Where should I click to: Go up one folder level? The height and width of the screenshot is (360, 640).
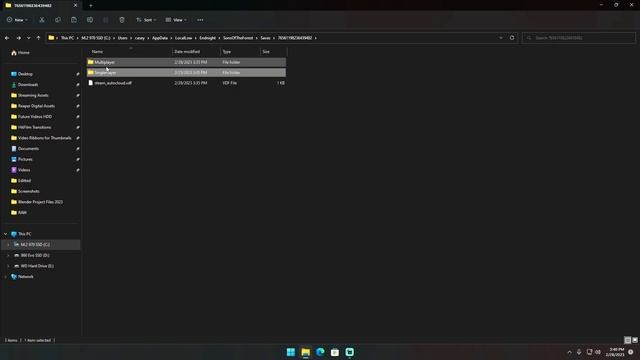pos(38,38)
